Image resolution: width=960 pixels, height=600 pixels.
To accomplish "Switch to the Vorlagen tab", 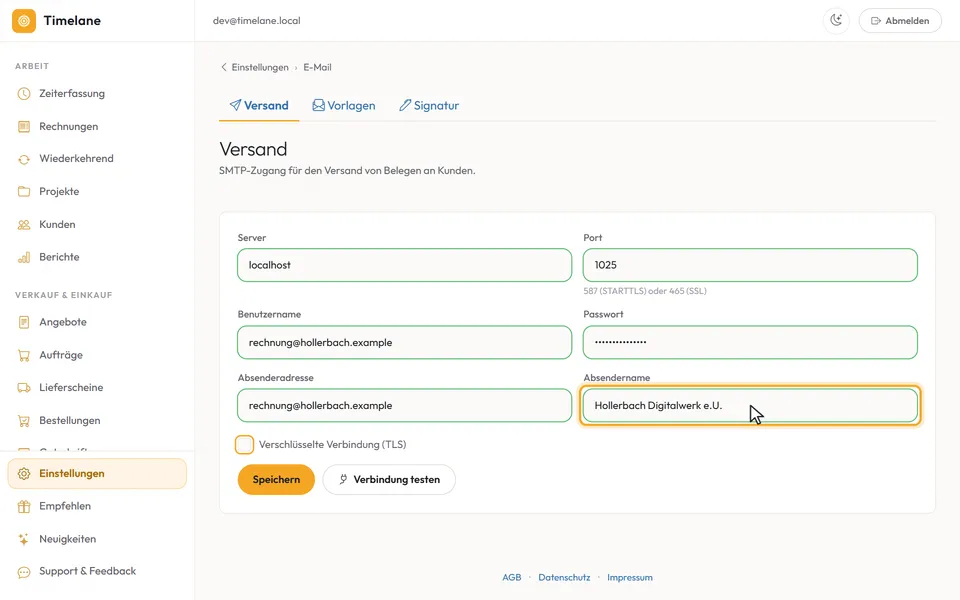I will tap(343, 105).
